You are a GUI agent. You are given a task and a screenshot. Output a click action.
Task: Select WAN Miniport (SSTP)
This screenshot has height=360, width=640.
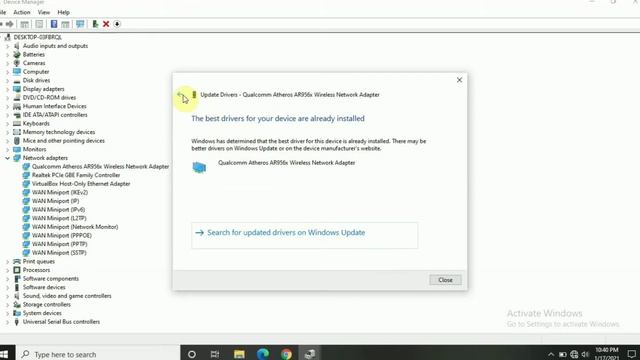click(x=59, y=253)
